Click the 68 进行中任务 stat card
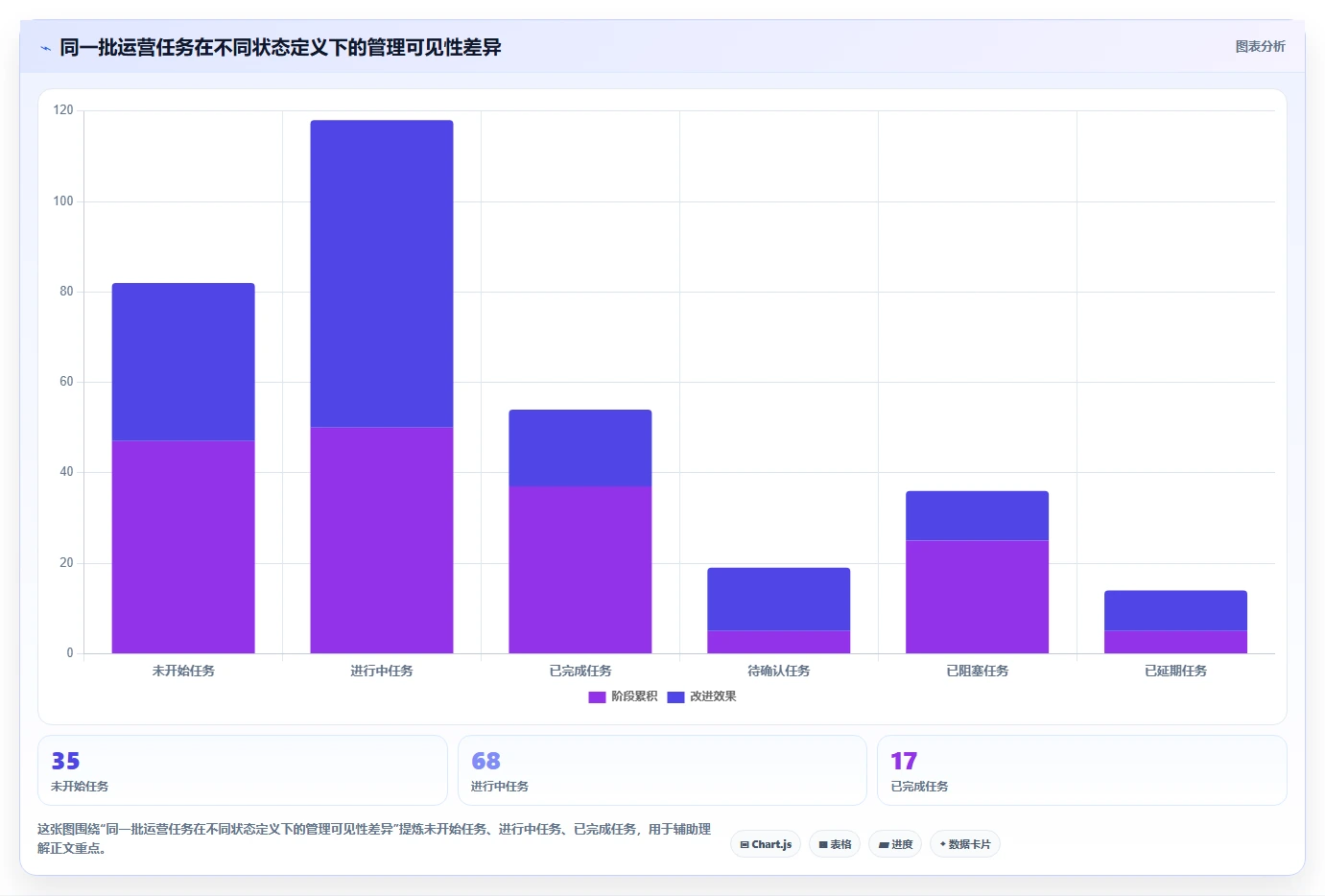The width and height of the screenshot is (1325, 896). pyautogui.click(x=662, y=770)
